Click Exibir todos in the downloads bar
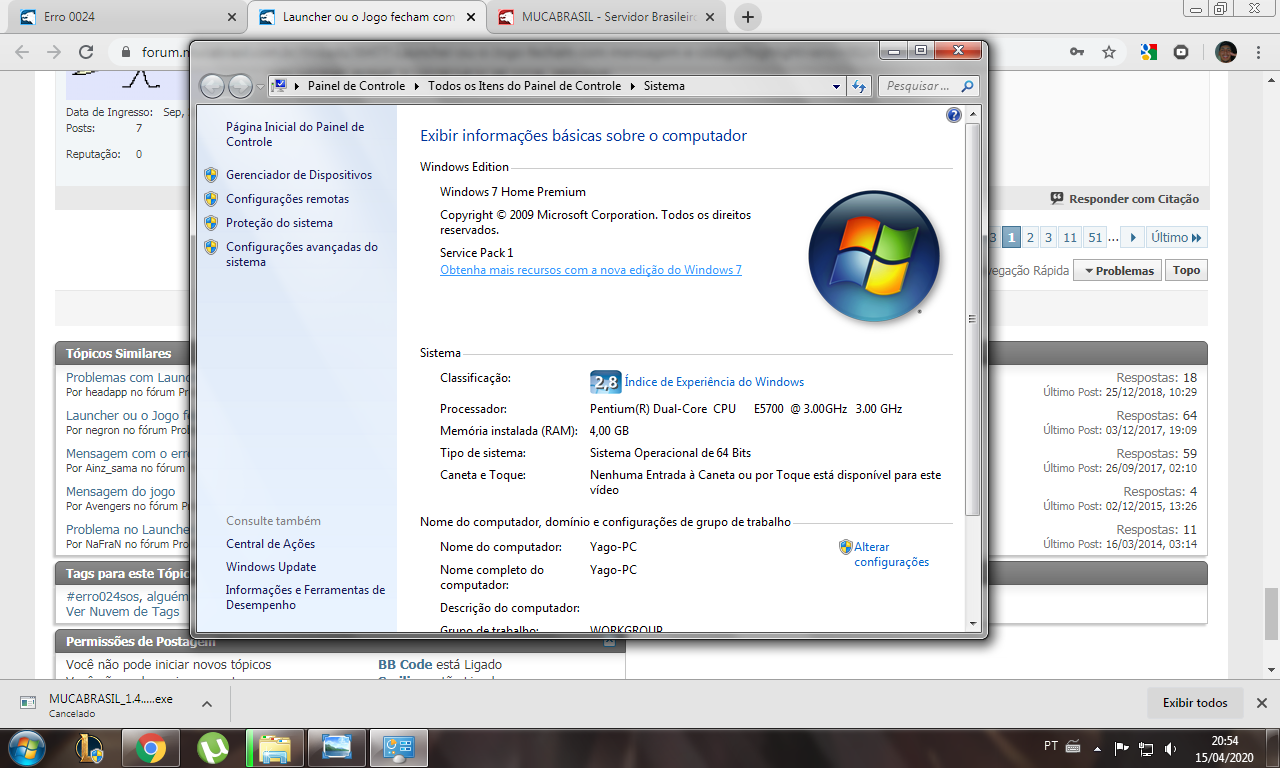This screenshot has height=768, width=1280. pos(1194,703)
